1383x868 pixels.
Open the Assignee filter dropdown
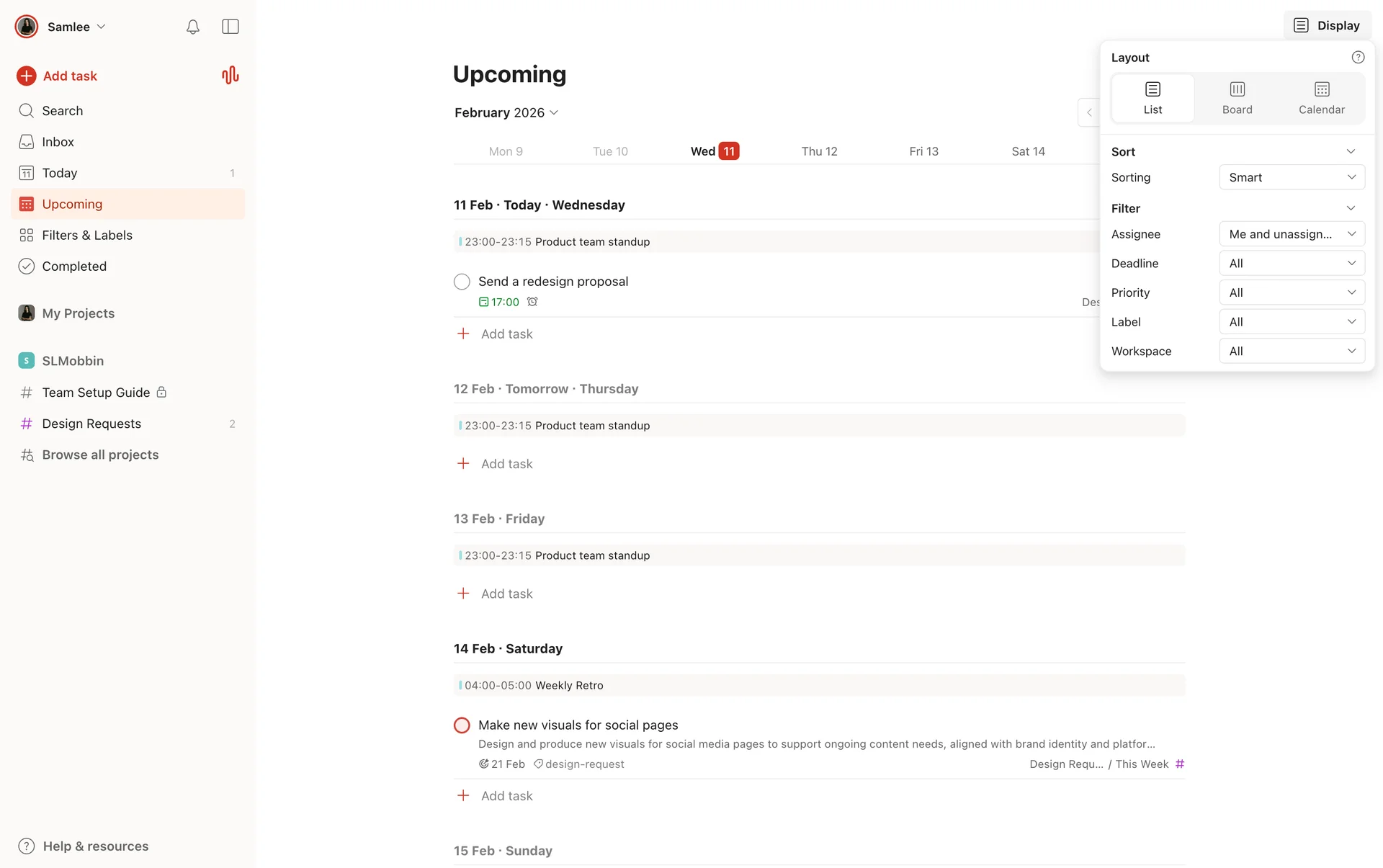(x=1292, y=234)
